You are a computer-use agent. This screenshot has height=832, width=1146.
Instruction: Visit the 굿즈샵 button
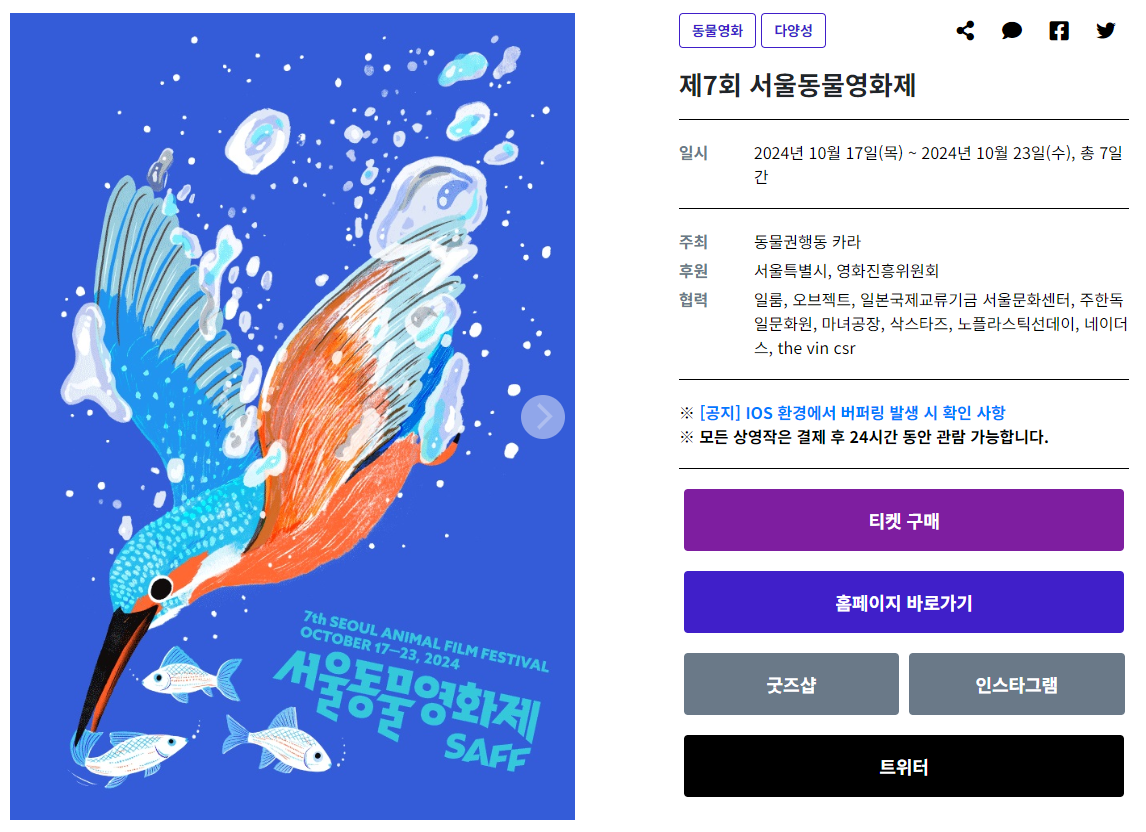[791, 684]
